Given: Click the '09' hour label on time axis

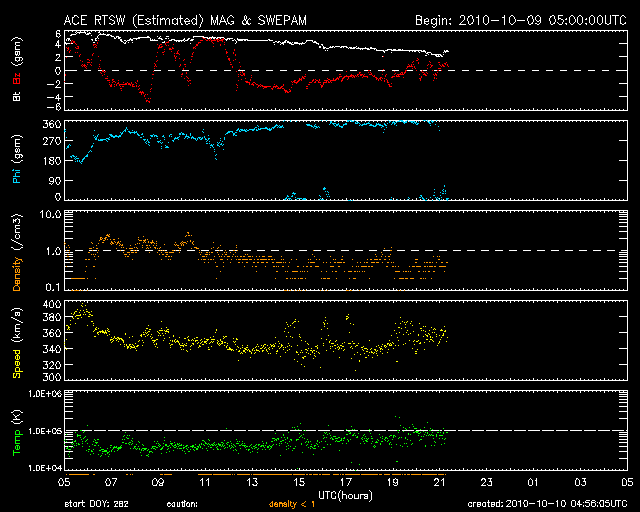Looking at the screenshot, I should (x=158, y=483).
